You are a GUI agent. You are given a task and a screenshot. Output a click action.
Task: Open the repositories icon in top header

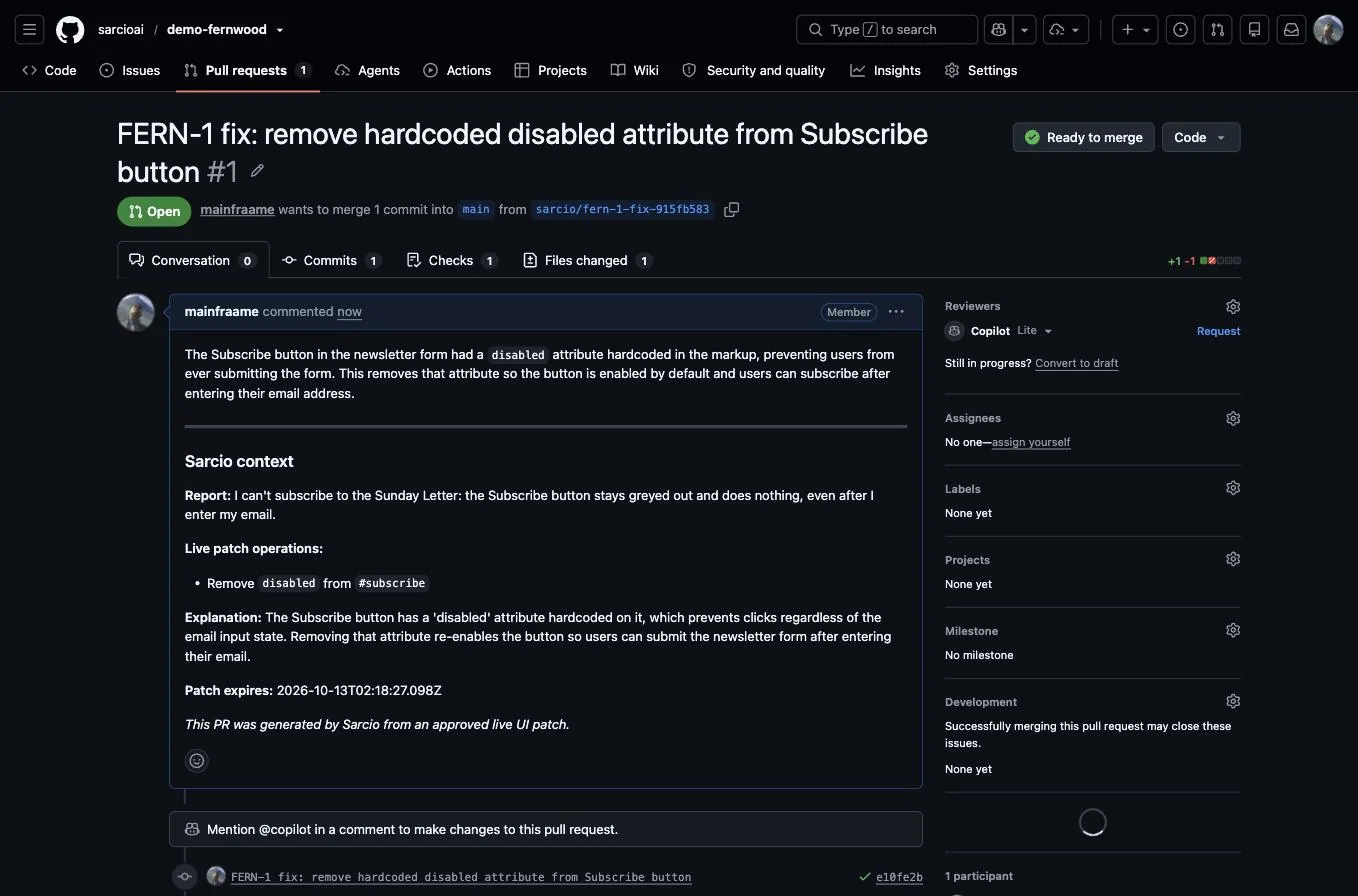pos(1254,30)
